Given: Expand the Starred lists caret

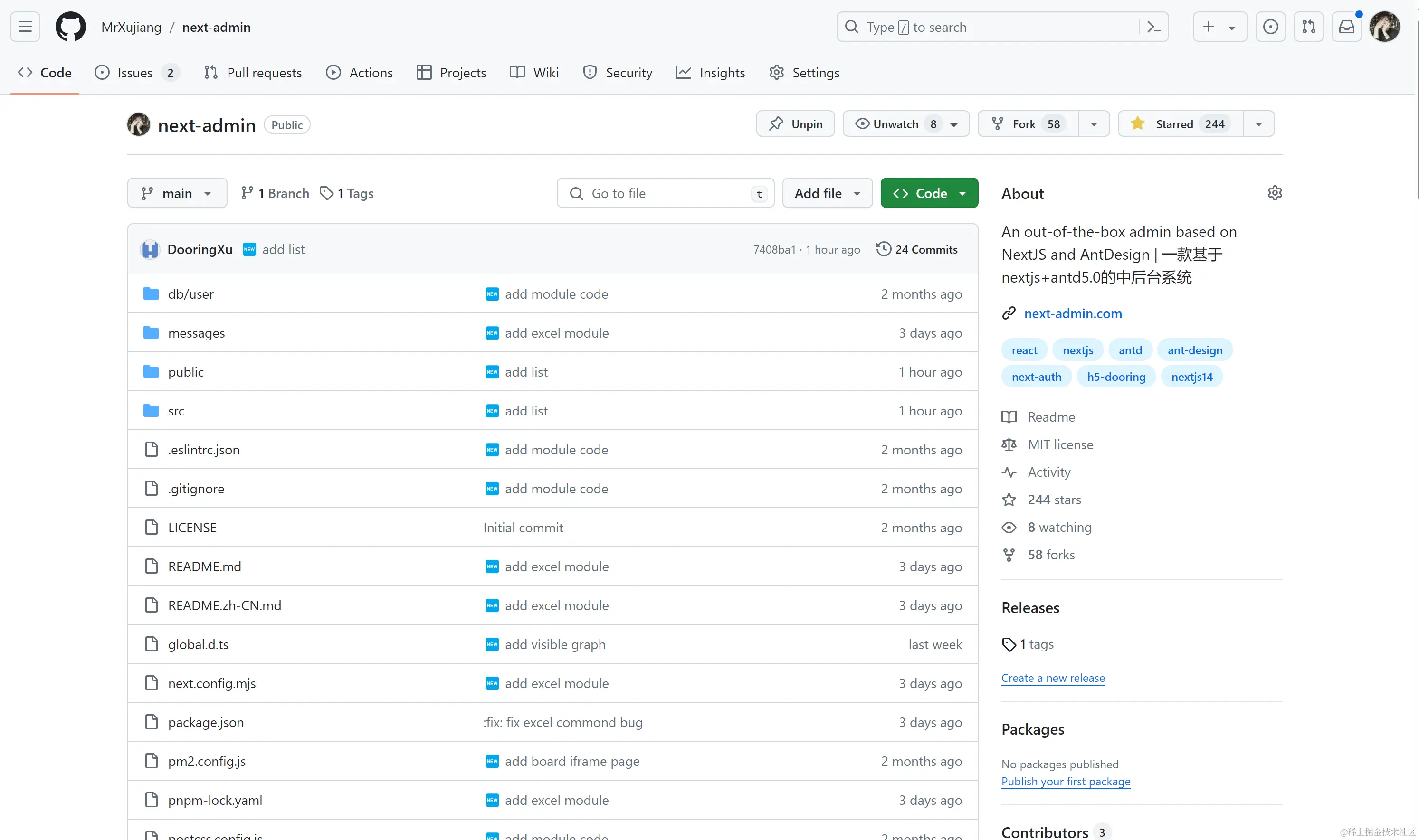Looking at the screenshot, I should click(1259, 123).
